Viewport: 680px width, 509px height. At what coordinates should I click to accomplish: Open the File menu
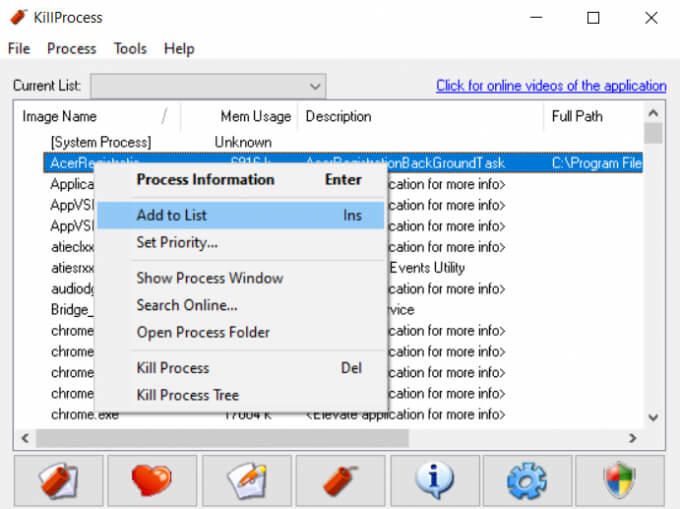(19, 49)
